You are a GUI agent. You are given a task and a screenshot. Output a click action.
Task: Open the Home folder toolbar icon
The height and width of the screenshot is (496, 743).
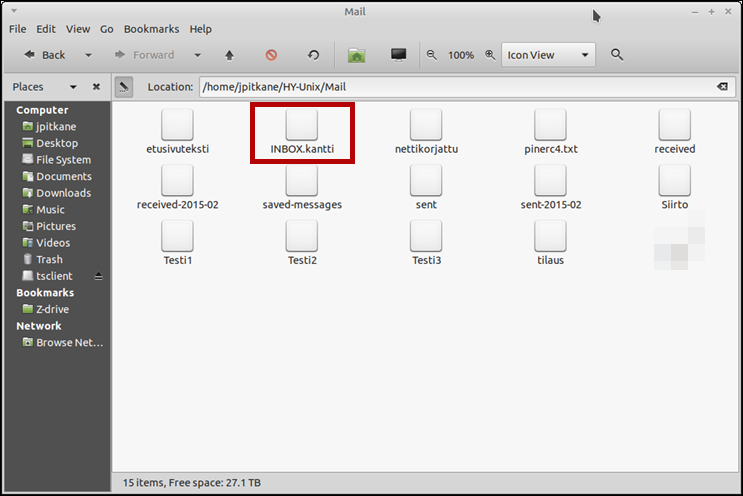pyautogui.click(x=356, y=55)
